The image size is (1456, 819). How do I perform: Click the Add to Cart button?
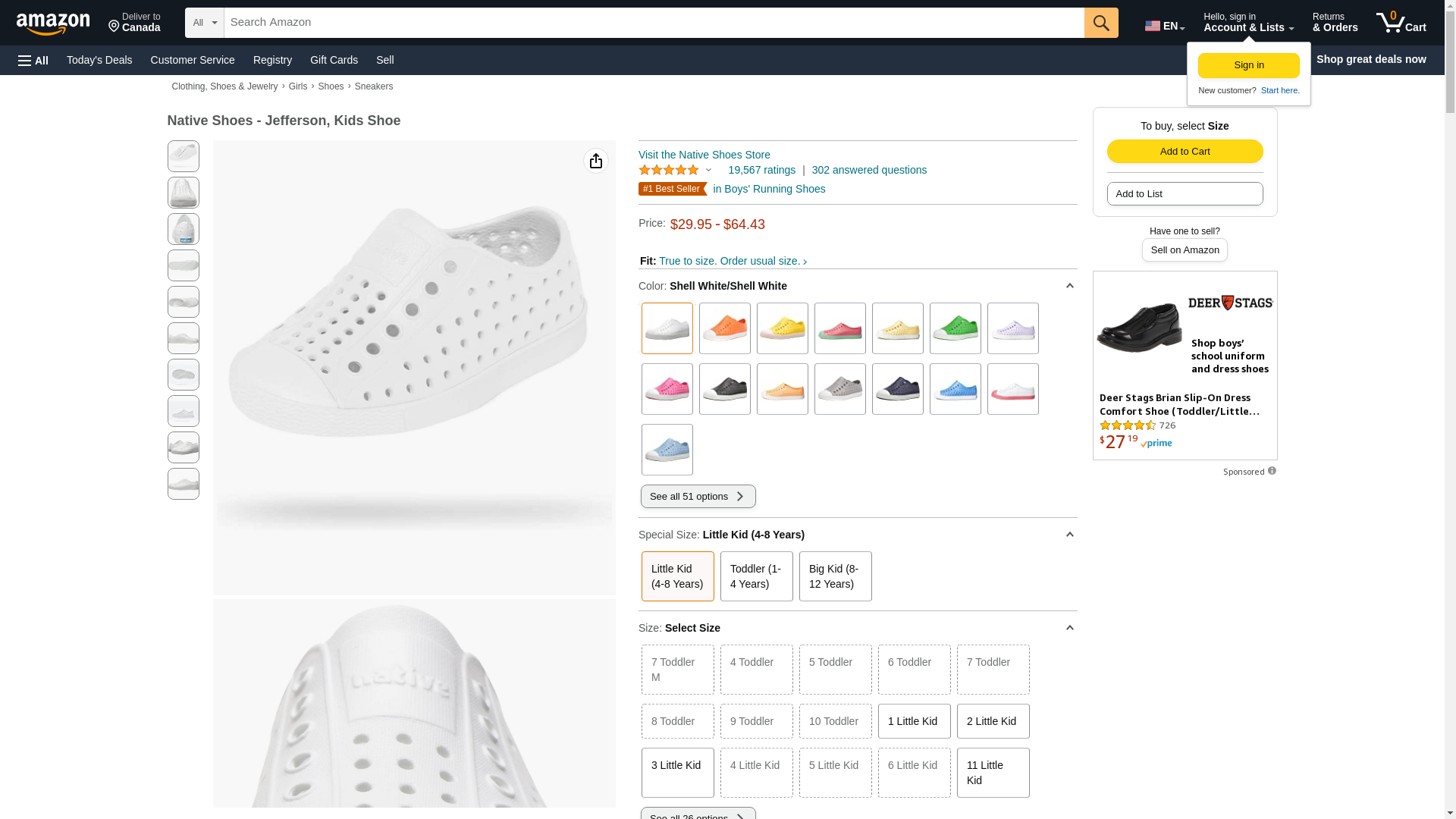(x=1185, y=152)
